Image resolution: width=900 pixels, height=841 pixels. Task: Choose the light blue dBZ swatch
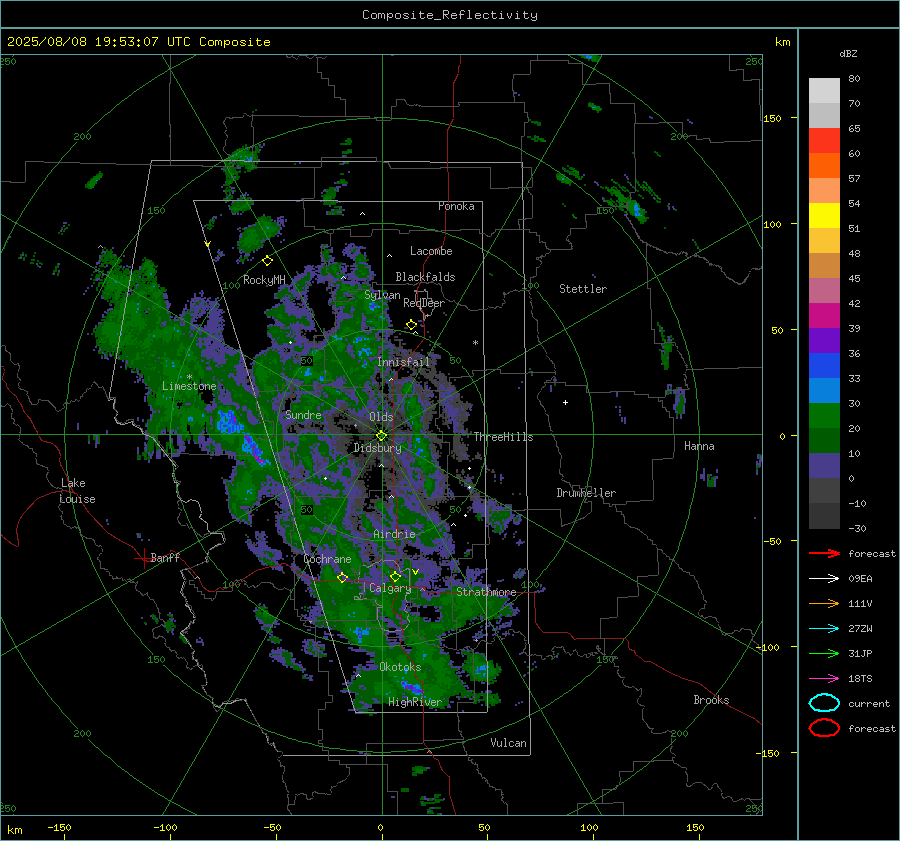(824, 390)
